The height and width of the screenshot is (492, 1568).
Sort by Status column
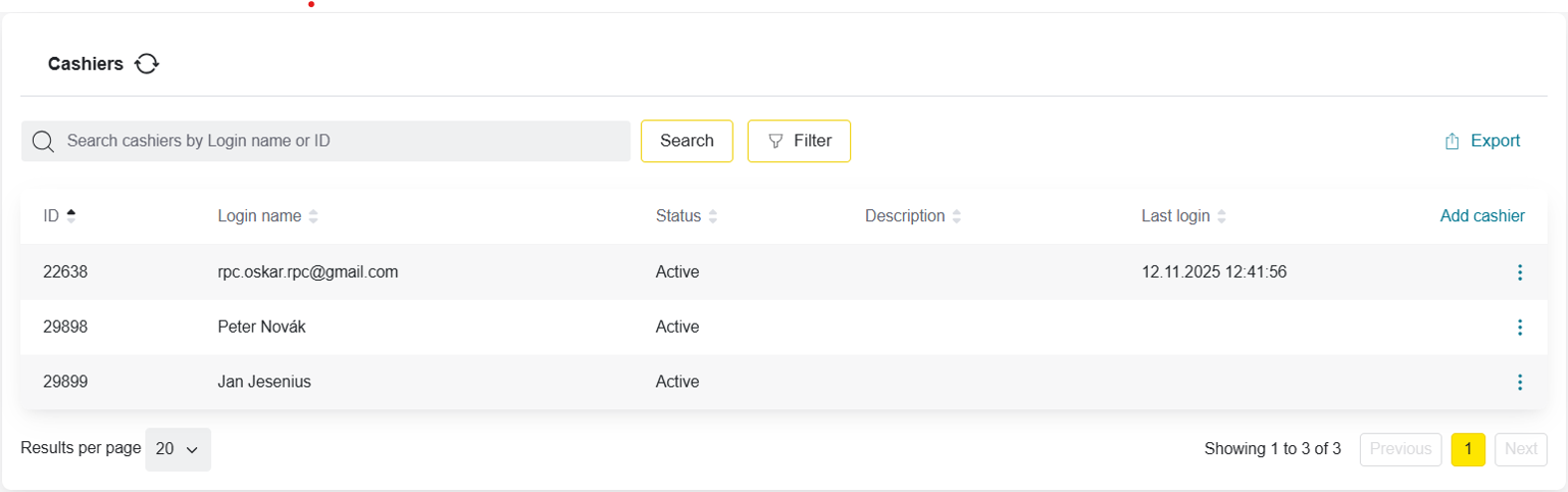click(x=686, y=216)
